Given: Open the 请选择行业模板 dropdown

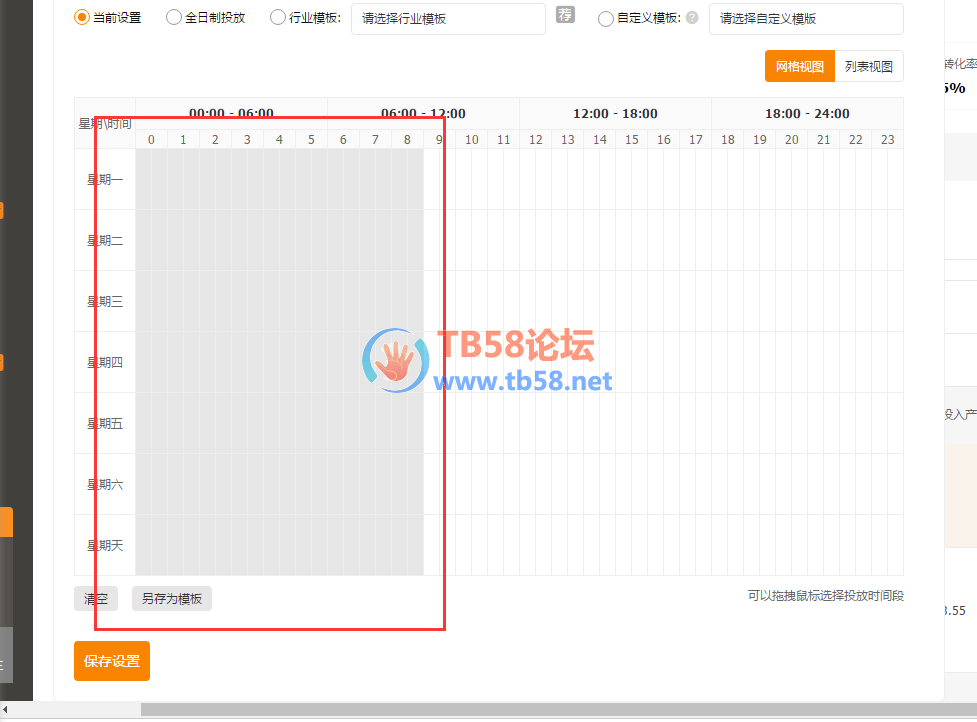Looking at the screenshot, I should point(448,19).
